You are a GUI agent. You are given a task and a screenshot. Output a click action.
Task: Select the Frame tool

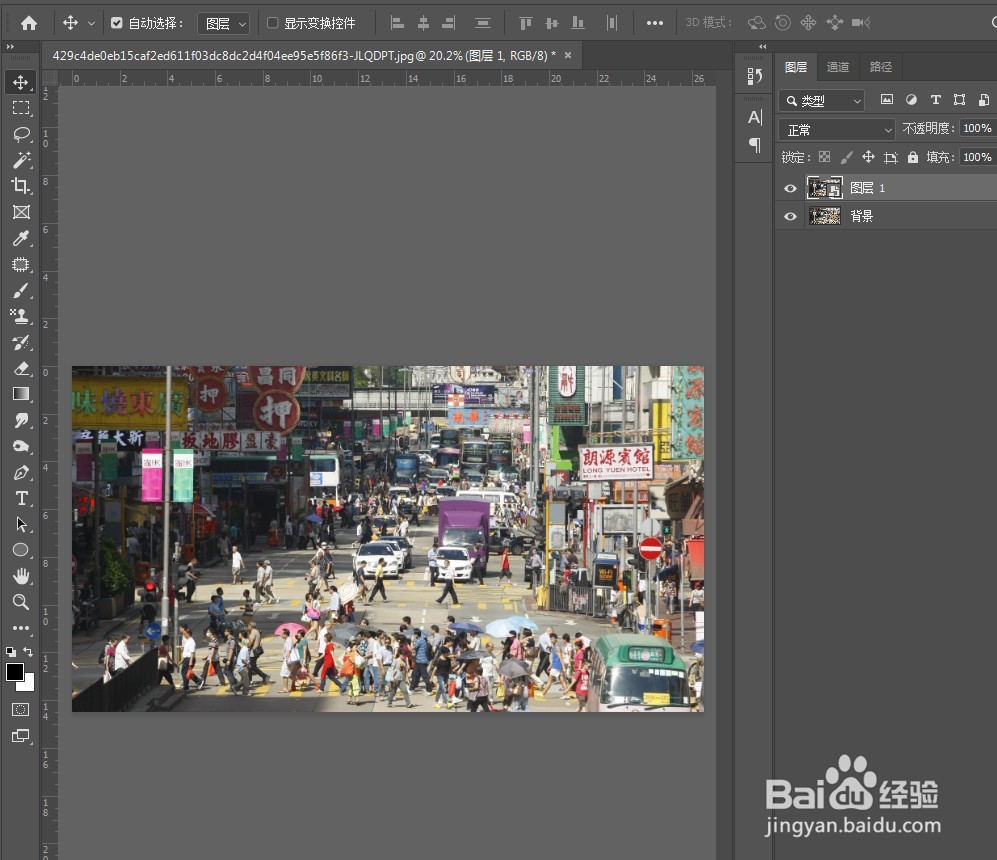click(x=20, y=212)
